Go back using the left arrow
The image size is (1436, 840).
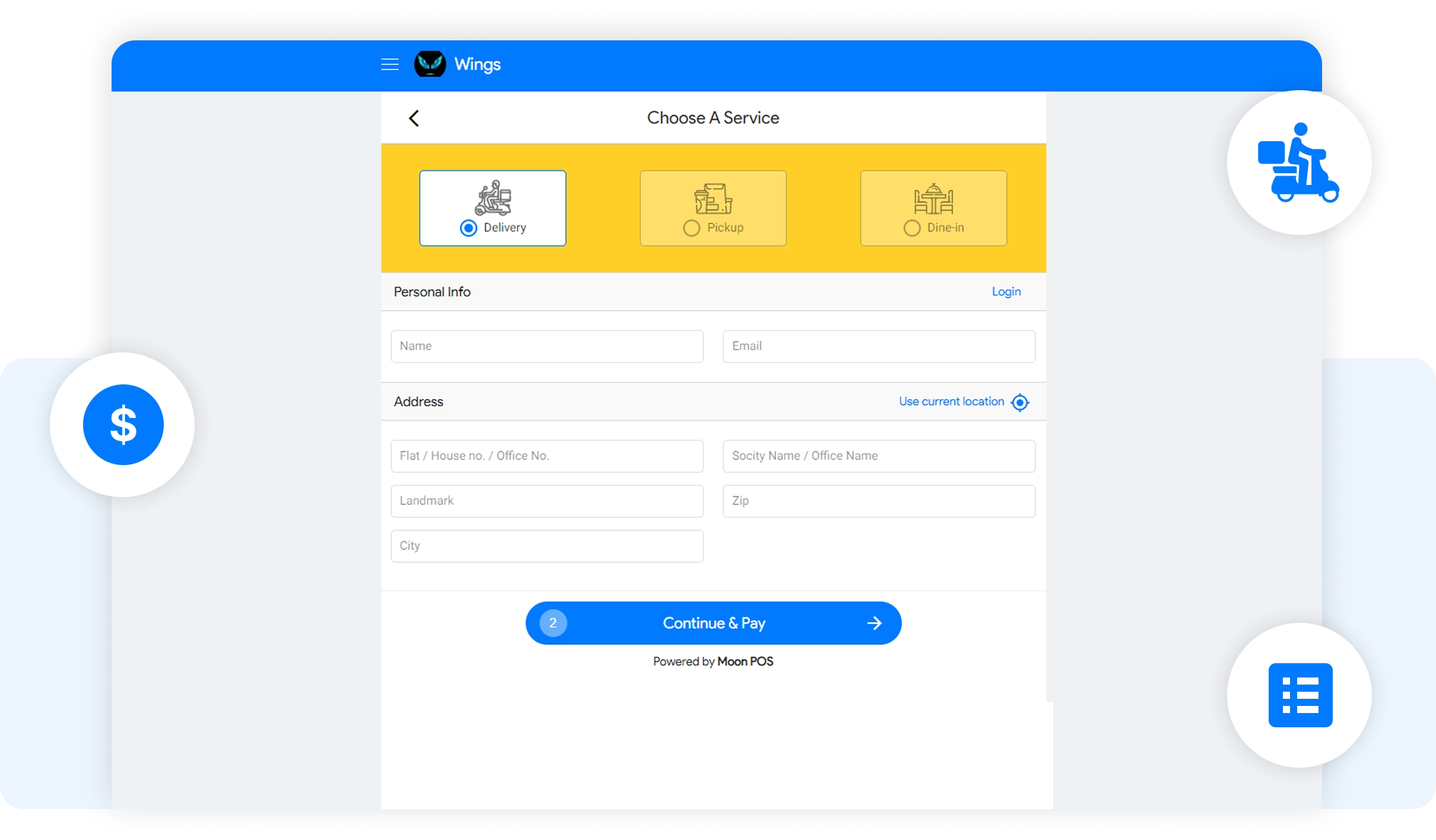414,118
